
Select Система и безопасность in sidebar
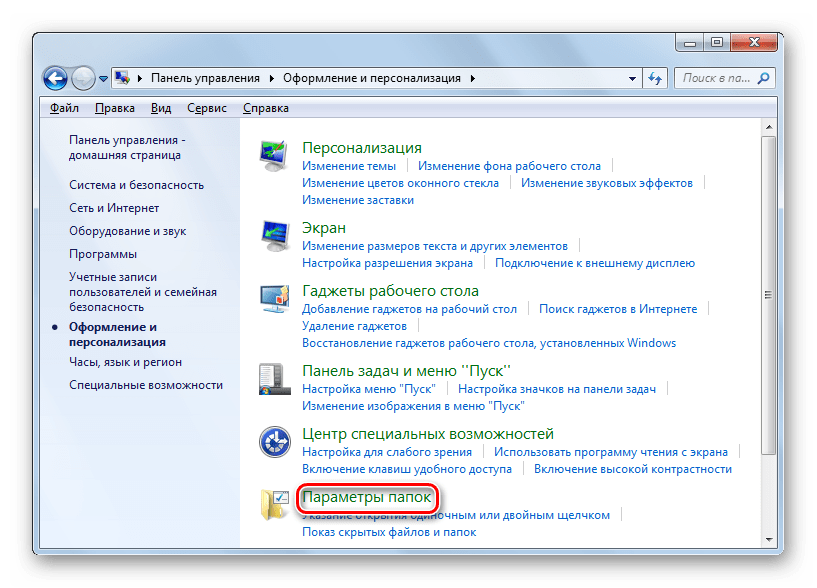(136, 185)
